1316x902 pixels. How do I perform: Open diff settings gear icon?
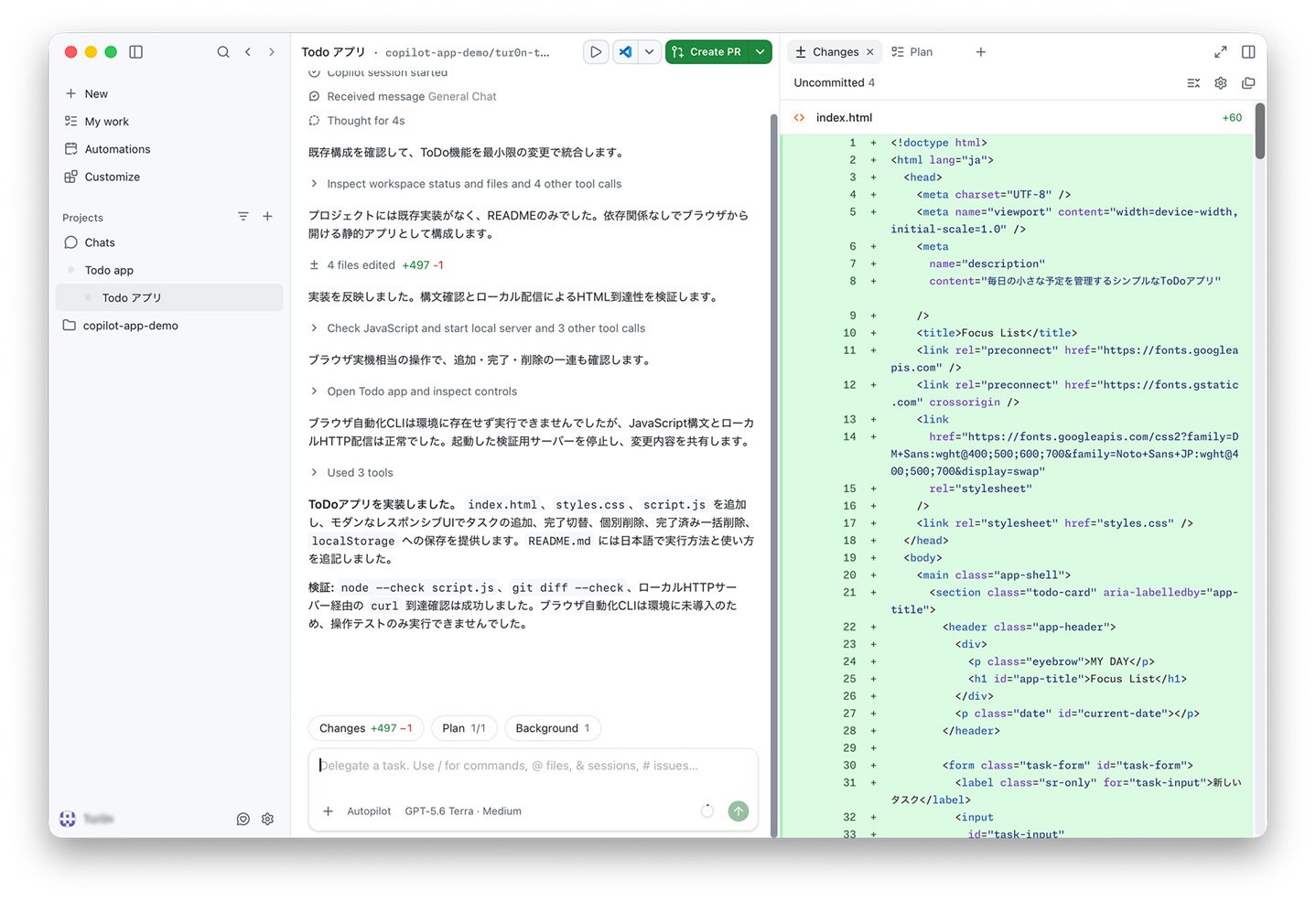click(1221, 83)
